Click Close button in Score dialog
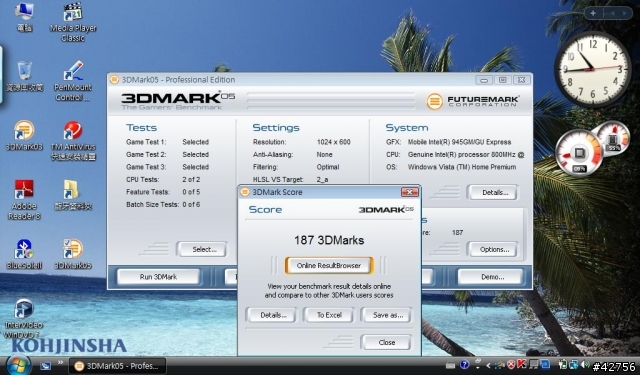This screenshot has width=640, height=375. (387, 342)
